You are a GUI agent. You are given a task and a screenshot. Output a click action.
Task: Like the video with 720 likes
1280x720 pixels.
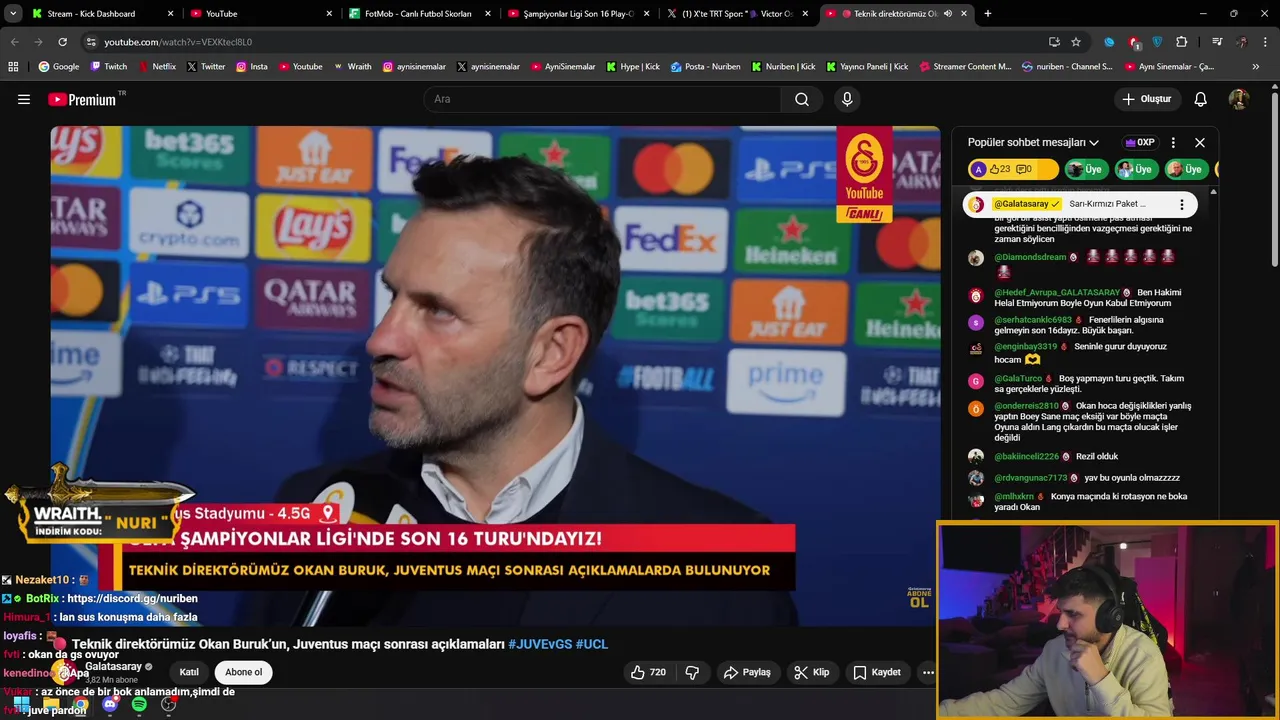pos(648,672)
